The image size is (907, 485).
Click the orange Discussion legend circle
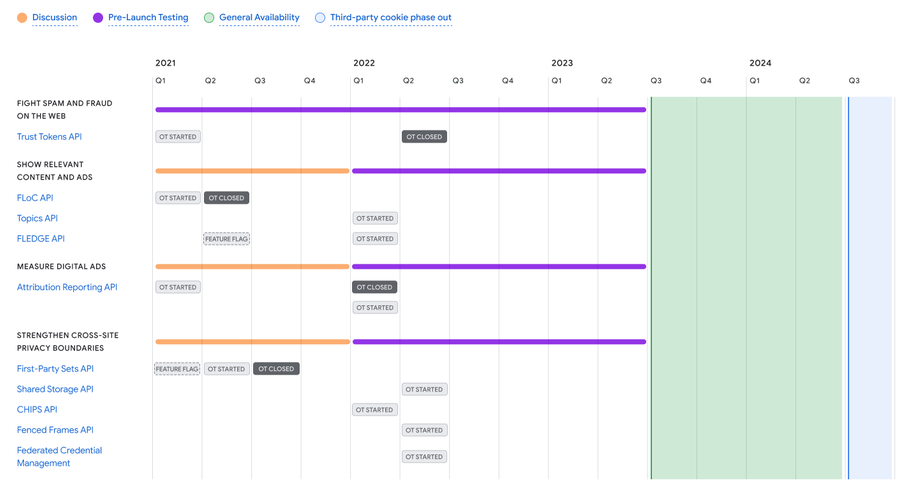tap(22, 18)
